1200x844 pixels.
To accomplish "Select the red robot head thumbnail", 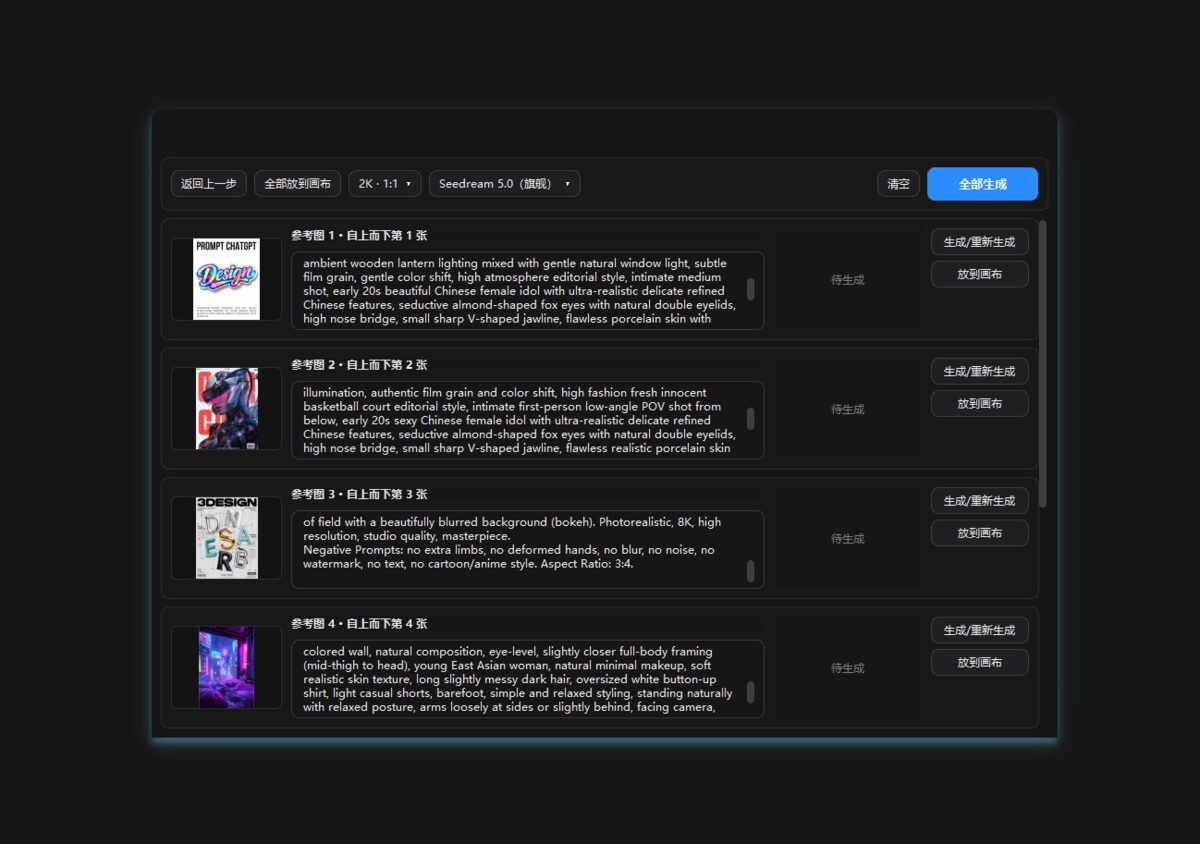I will point(226,408).
